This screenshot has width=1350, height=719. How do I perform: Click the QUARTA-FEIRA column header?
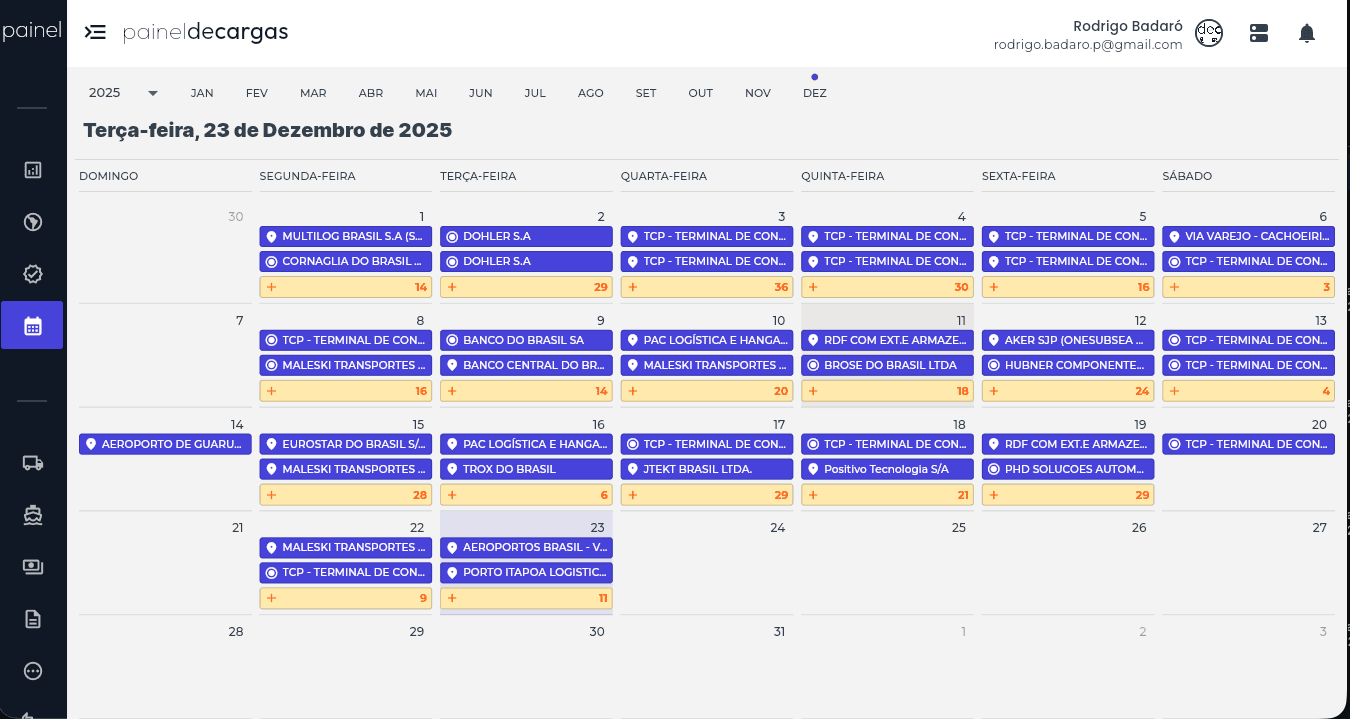[664, 176]
